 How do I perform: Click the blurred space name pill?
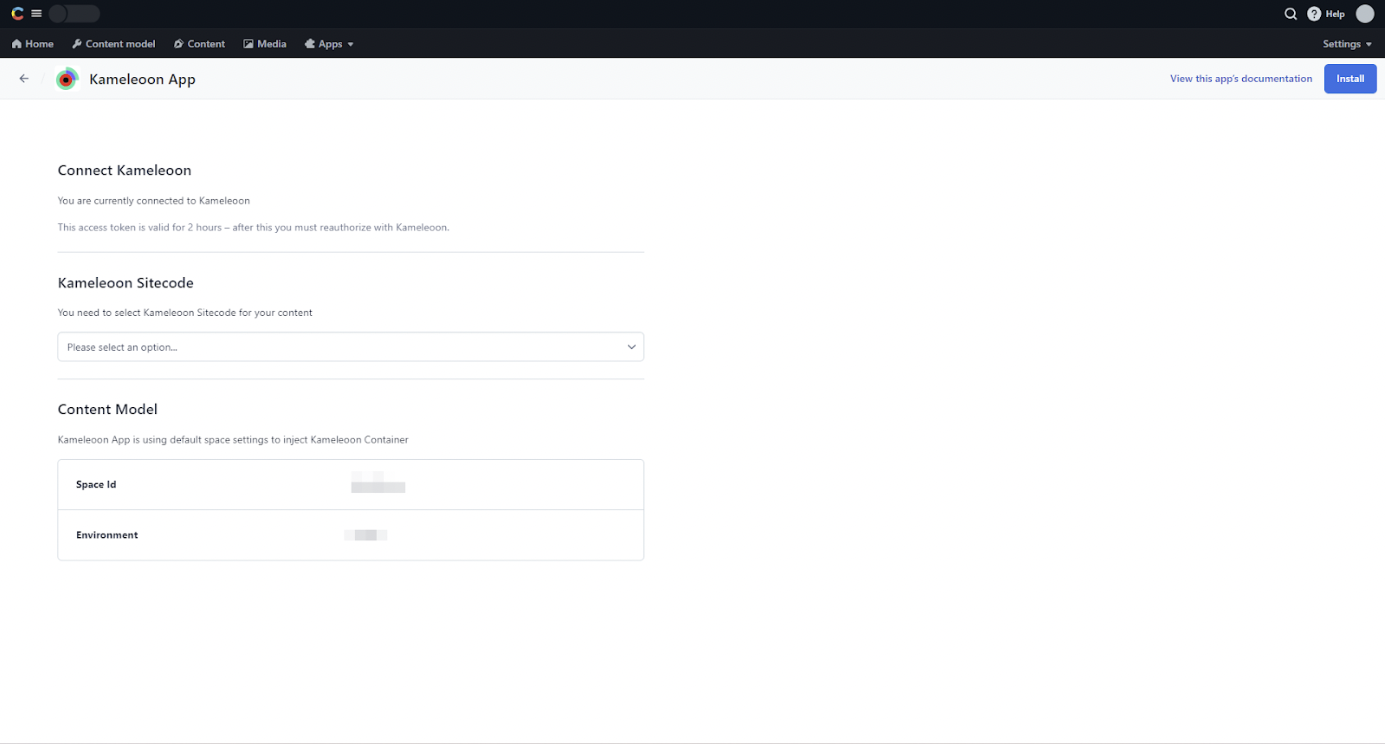[x=74, y=14]
